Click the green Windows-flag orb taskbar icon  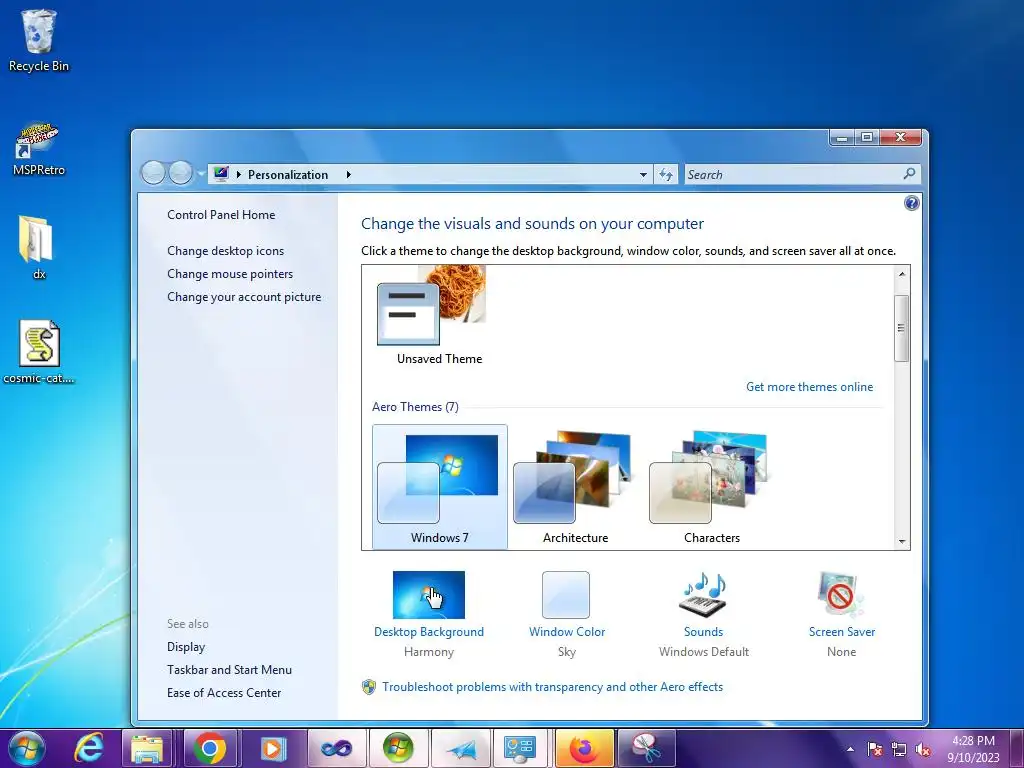[398, 748]
